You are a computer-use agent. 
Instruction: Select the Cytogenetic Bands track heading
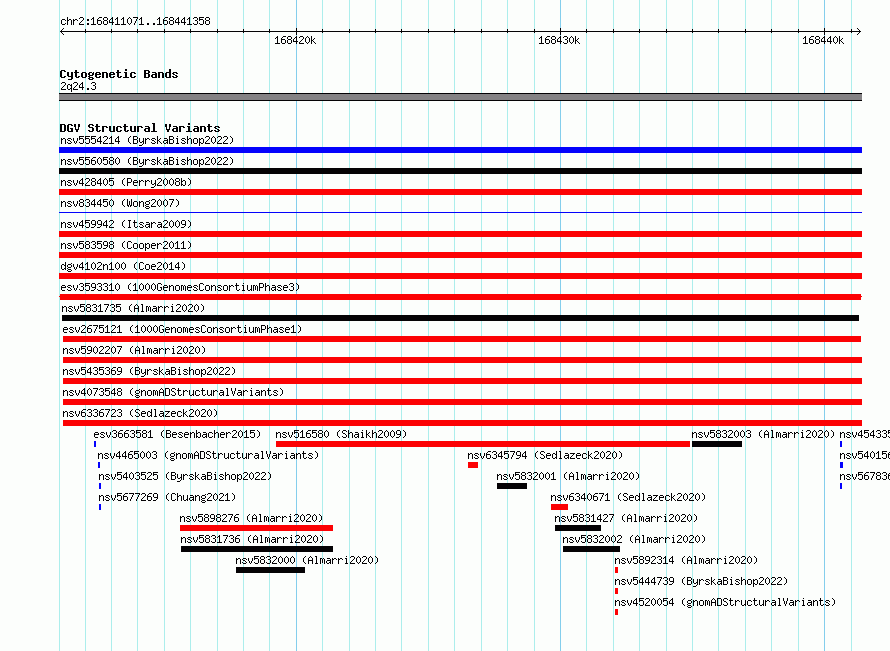pos(119,74)
